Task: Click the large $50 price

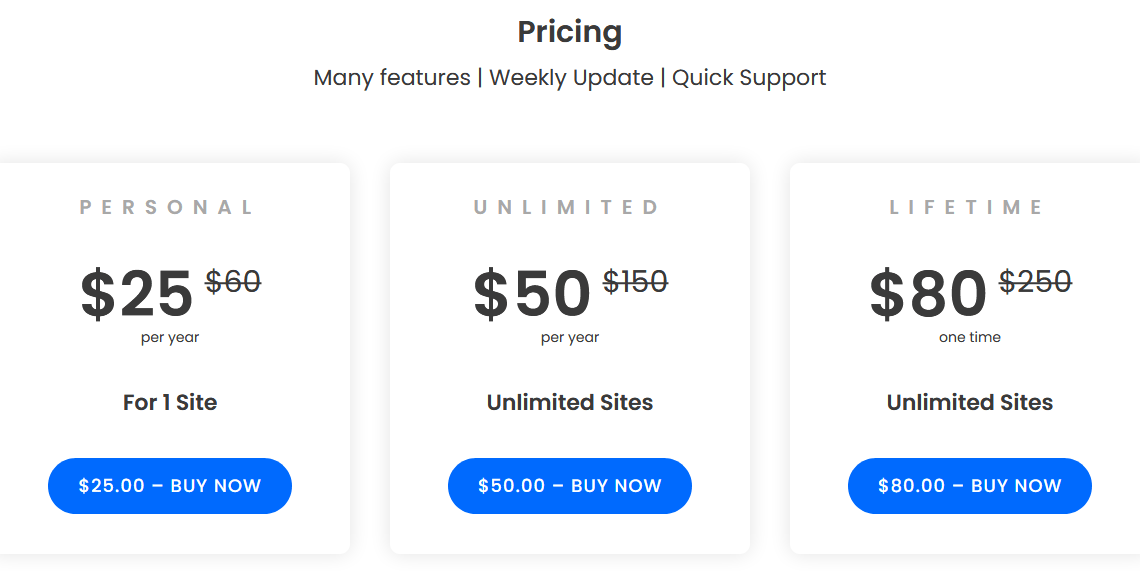Action: pos(533,294)
